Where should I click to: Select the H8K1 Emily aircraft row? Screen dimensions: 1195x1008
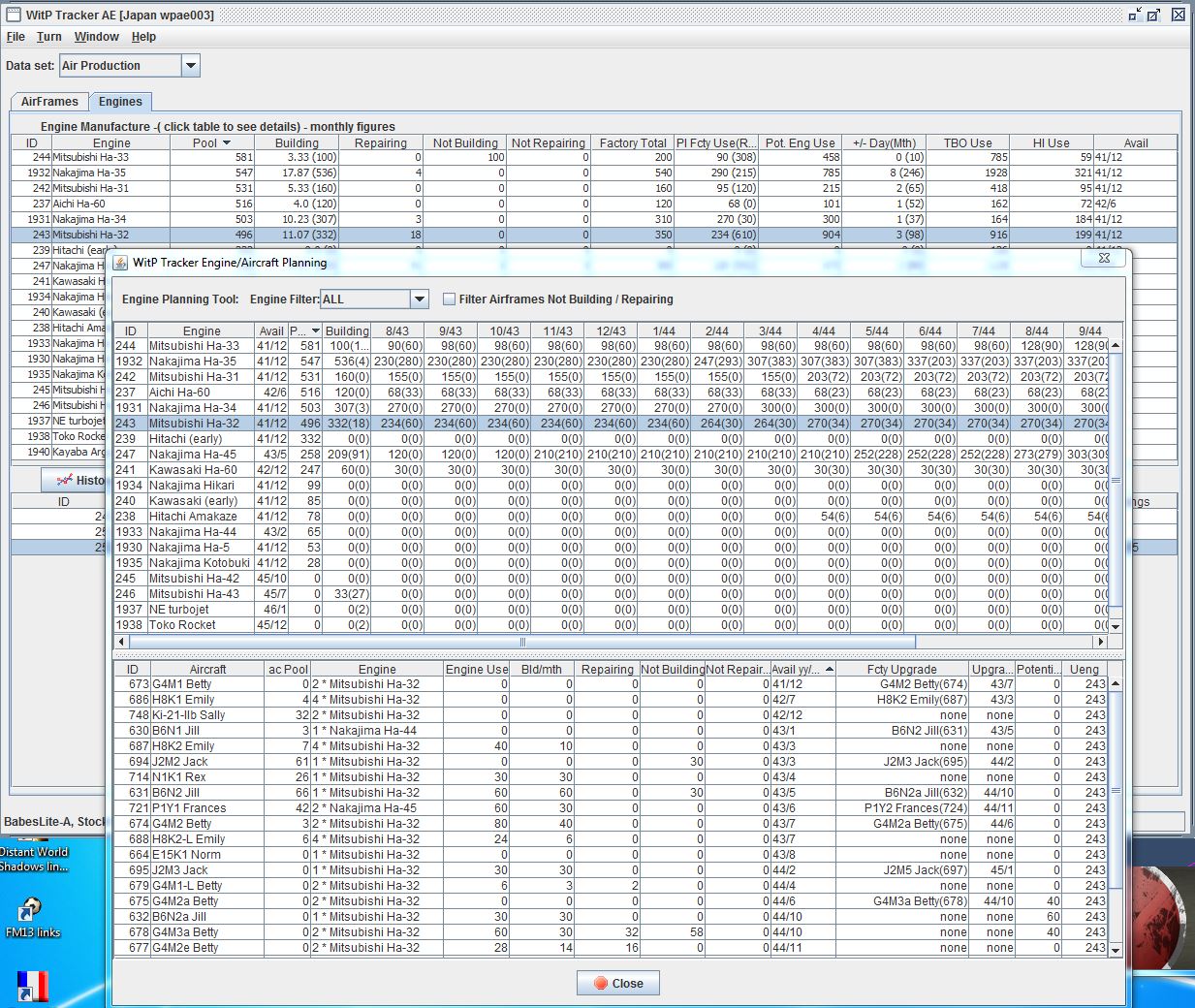tap(611, 700)
